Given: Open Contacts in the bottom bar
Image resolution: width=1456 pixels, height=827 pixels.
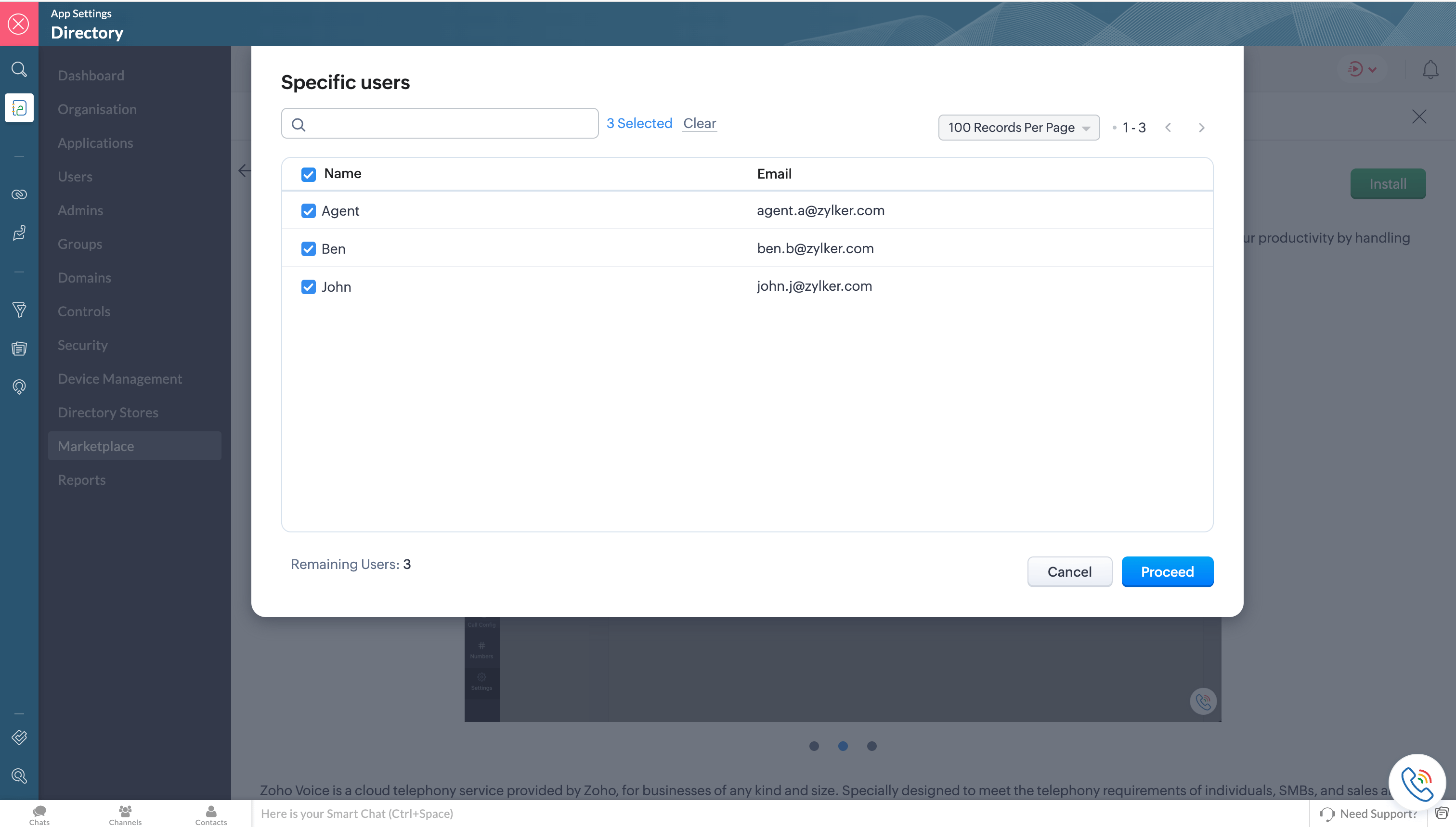Looking at the screenshot, I should coord(211,814).
